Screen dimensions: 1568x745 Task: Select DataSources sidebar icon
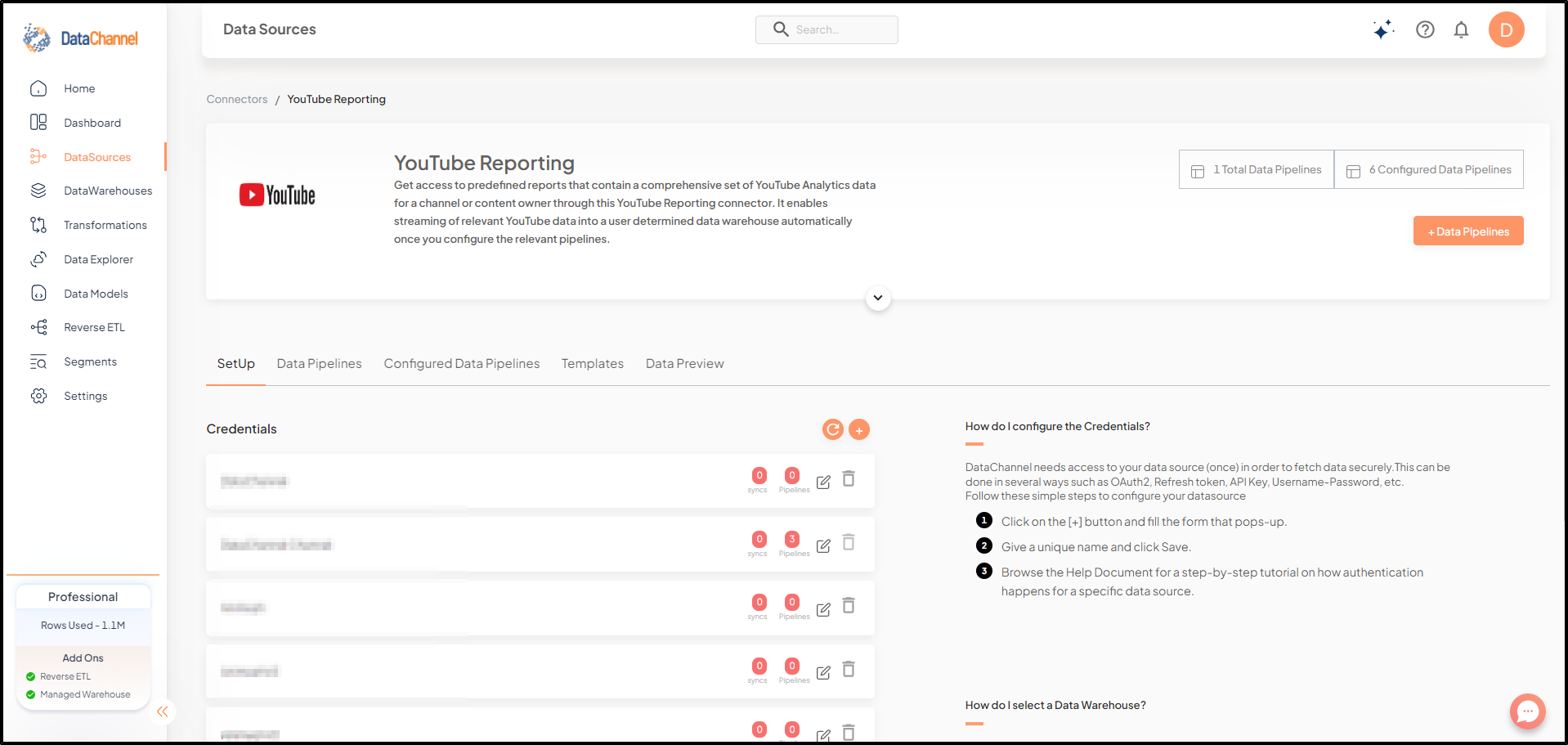38,156
